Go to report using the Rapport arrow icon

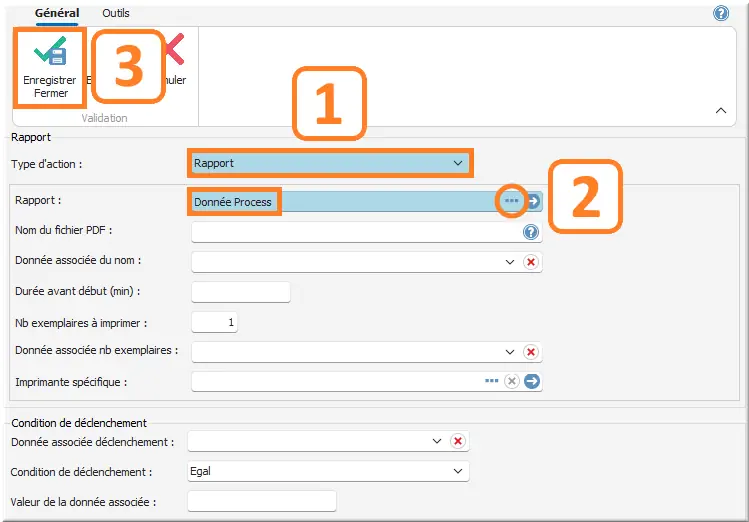534,201
